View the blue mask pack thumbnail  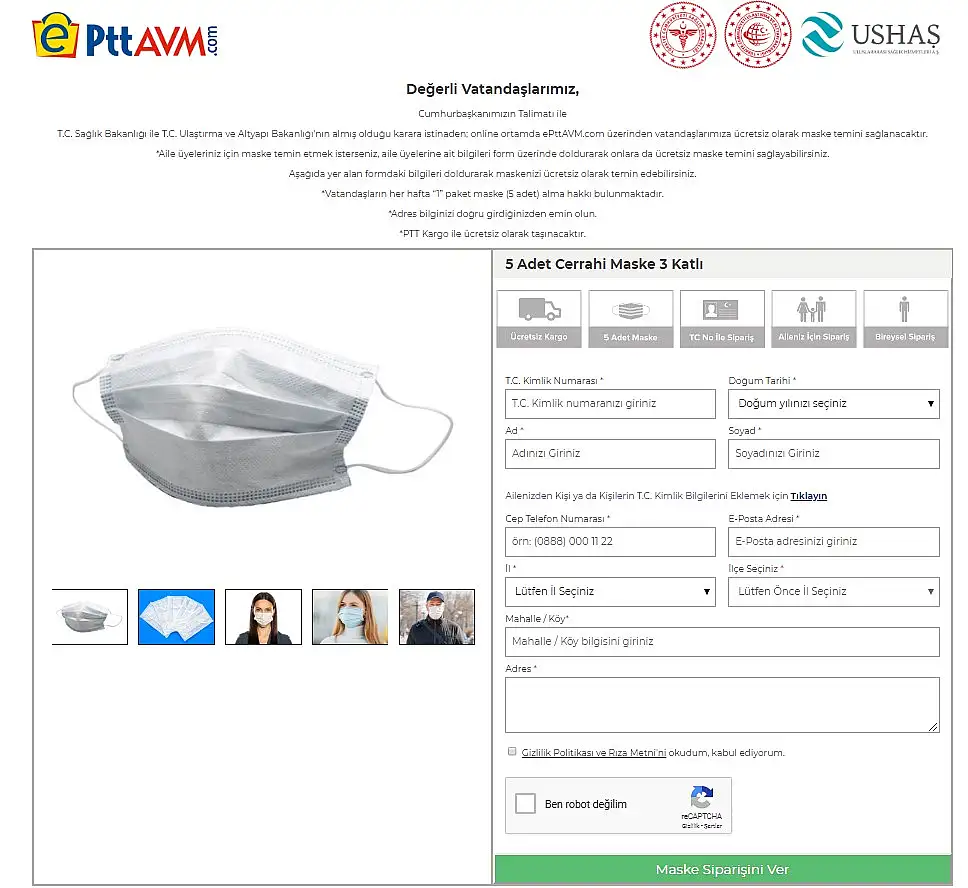click(177, 617)
